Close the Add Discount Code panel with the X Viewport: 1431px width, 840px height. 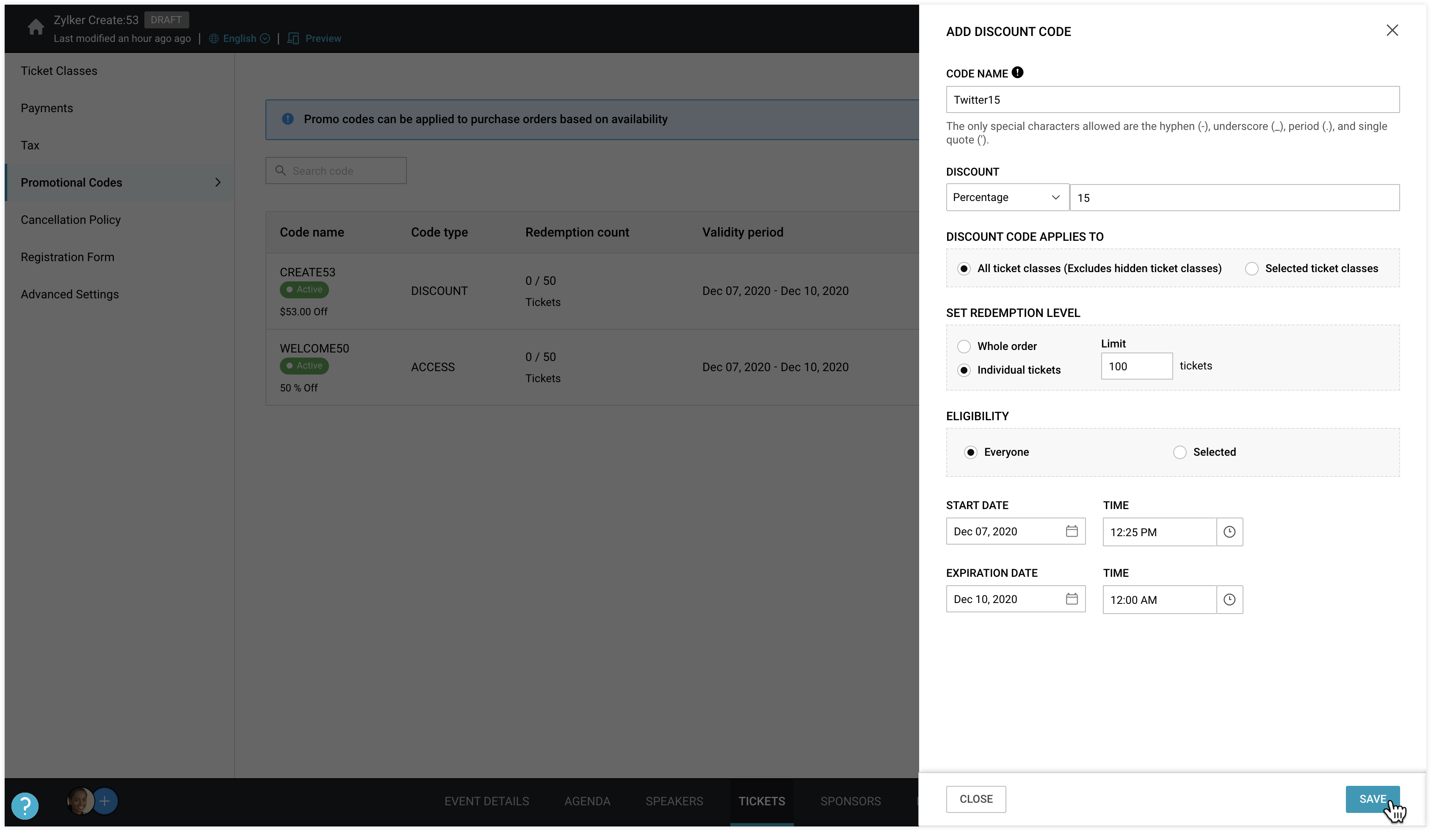(1392, 30)
